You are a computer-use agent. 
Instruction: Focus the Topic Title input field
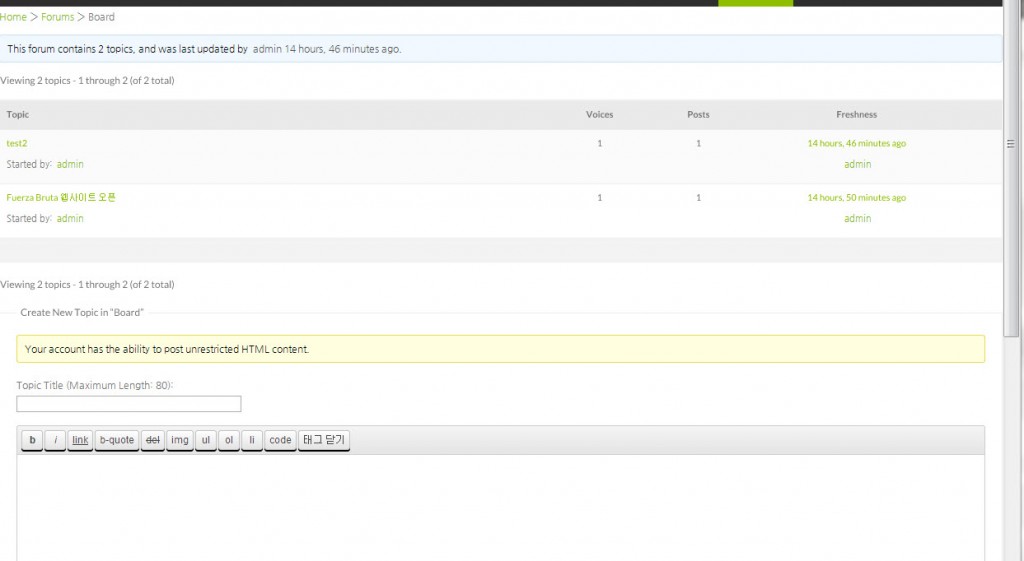pyautogui.click(x=128, y=404)
